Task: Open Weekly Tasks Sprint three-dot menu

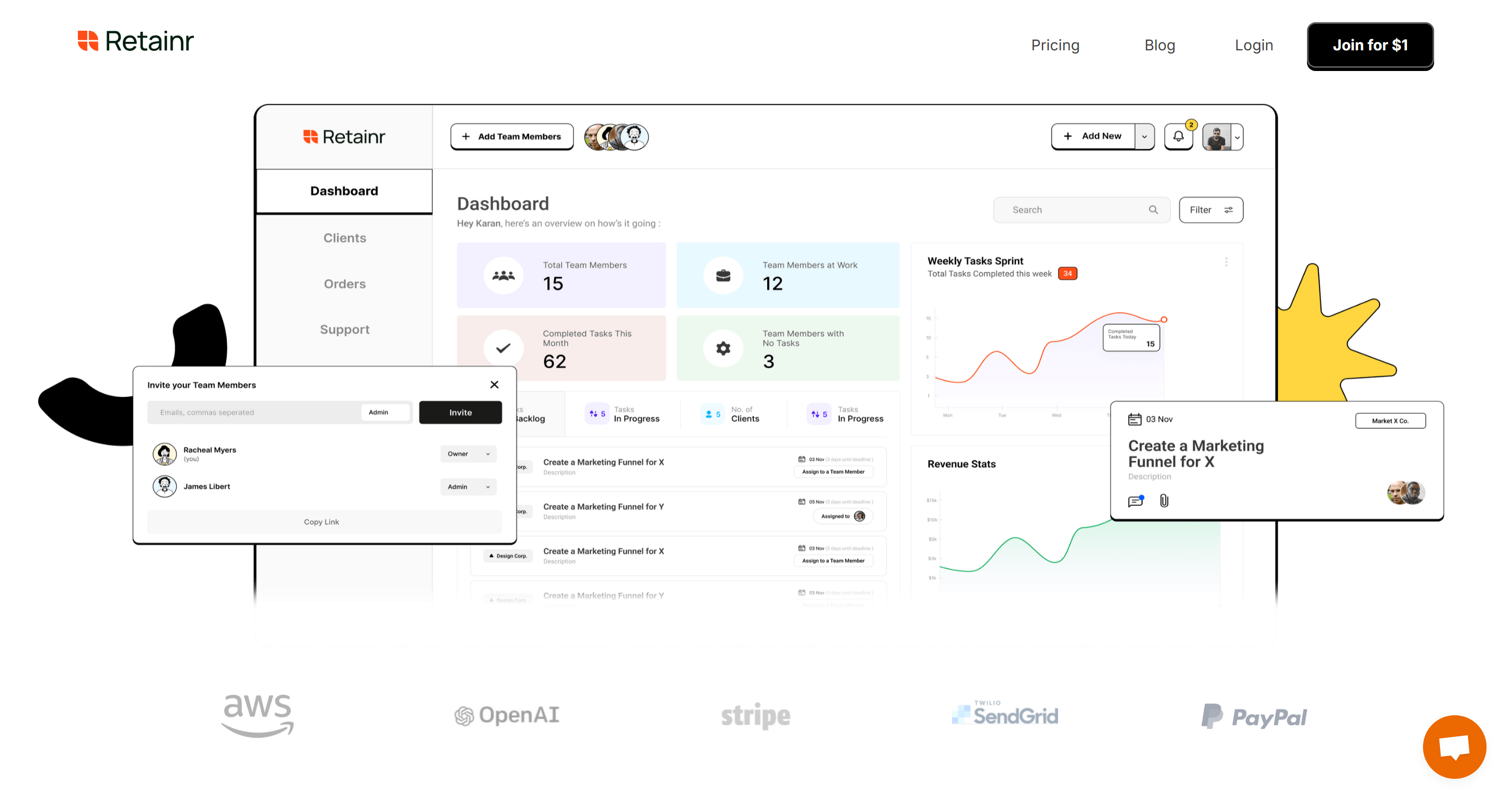Action: (x=1225, y=262)
